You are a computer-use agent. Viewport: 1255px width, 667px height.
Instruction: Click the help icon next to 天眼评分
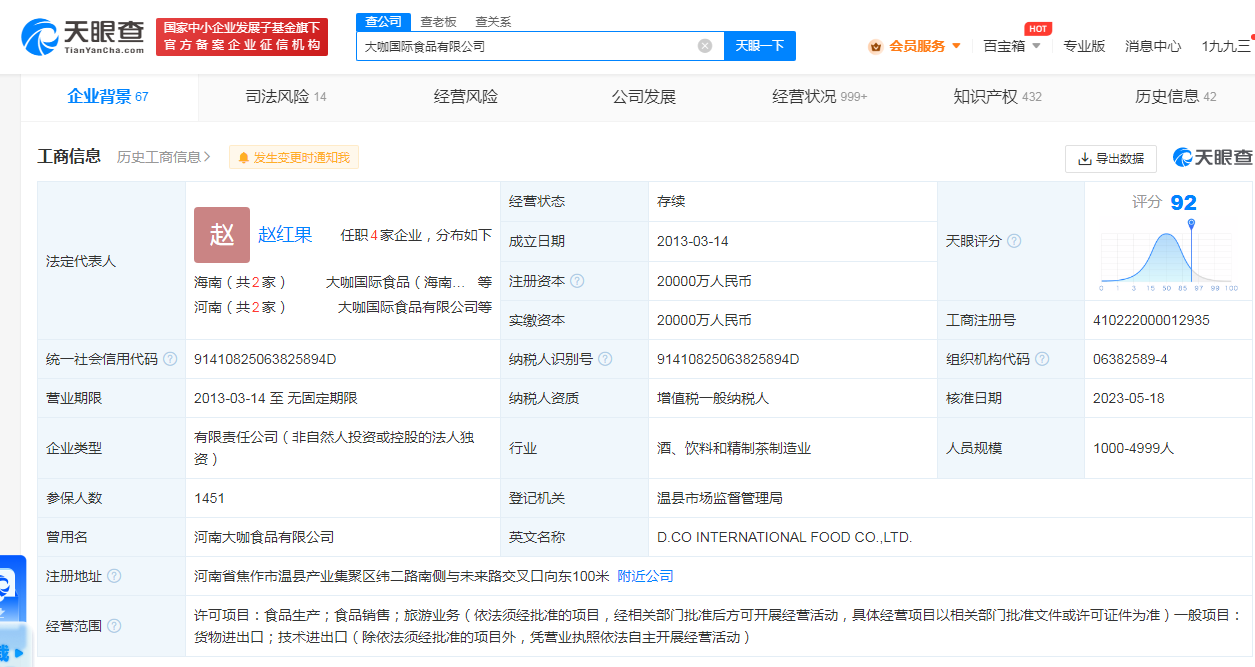[1014, 241]
